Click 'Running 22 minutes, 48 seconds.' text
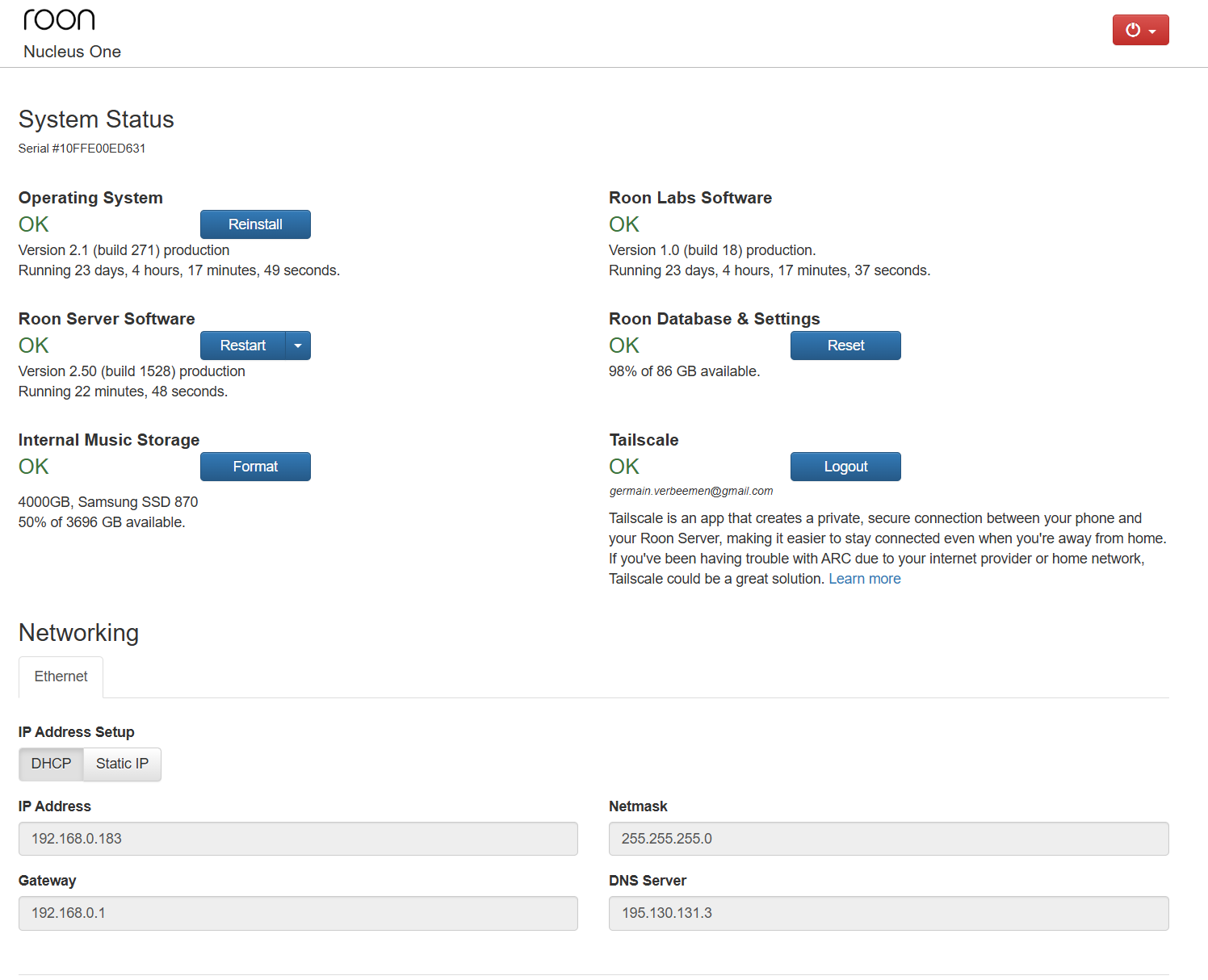The height and width of the screenshot is (980, 1208). point(123,392)
